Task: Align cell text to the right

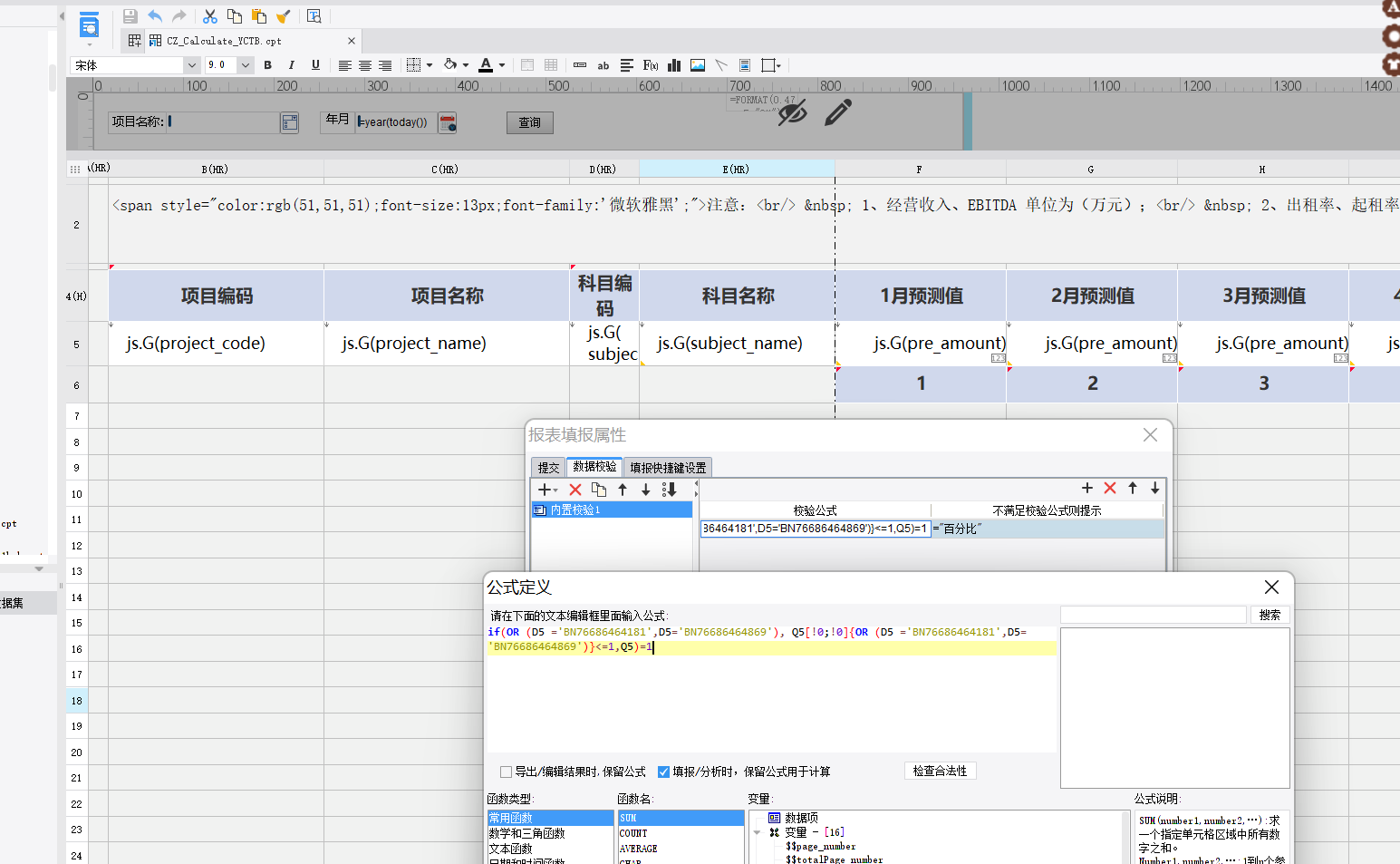Action: tap(385, 65)
